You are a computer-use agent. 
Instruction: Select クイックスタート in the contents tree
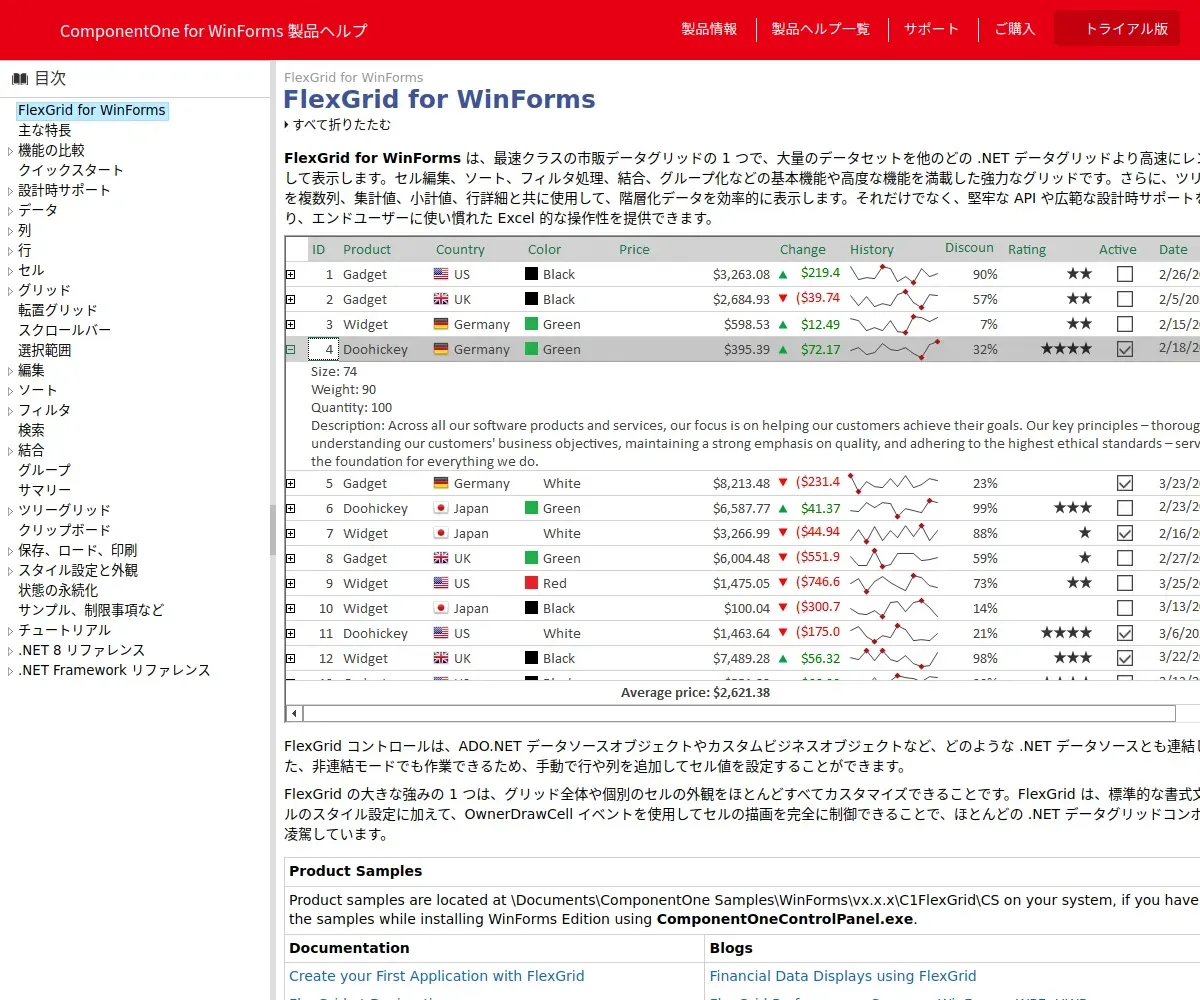click(71, 170)
